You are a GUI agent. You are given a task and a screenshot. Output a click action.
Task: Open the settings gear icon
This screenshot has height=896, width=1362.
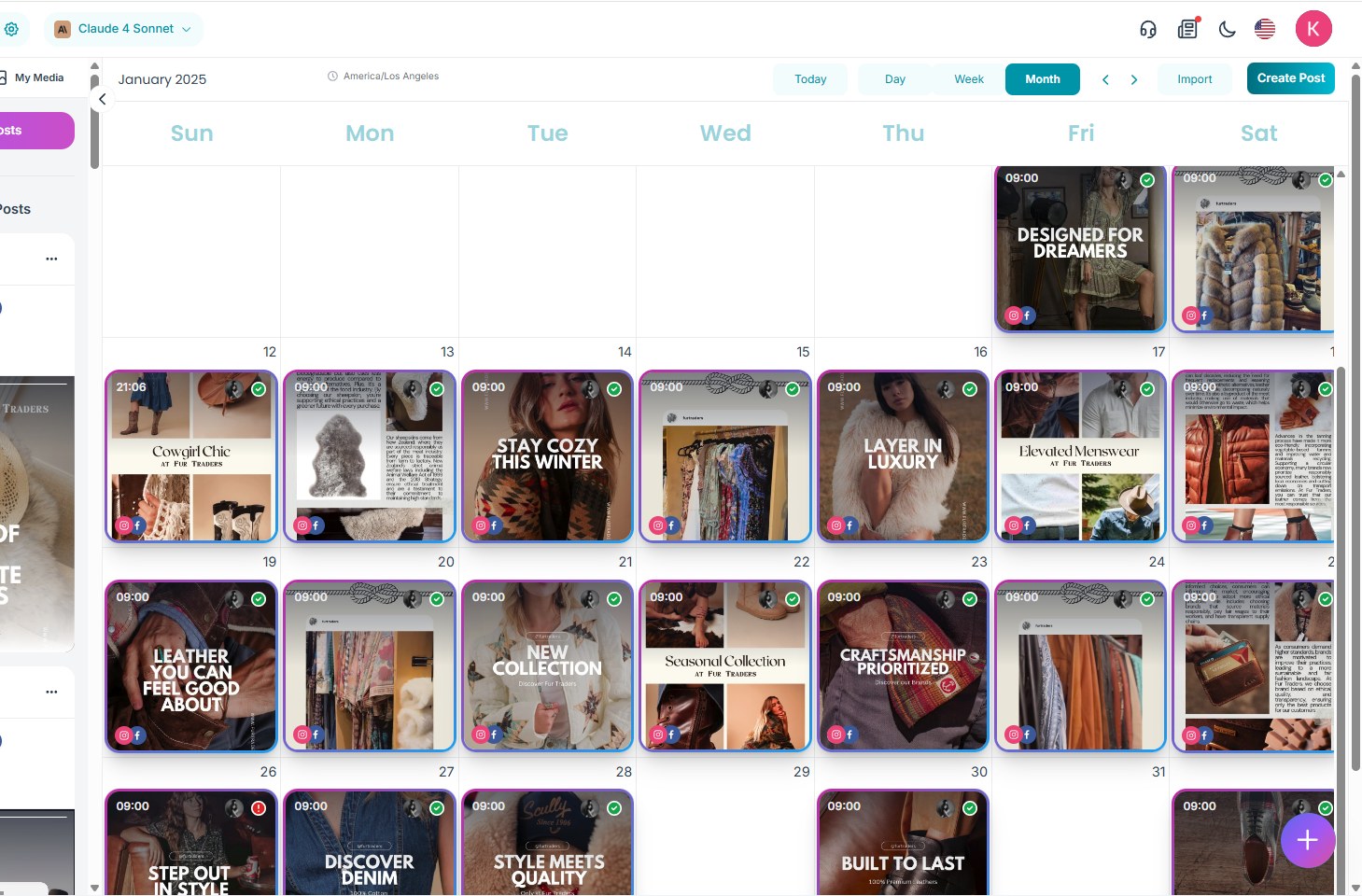click(11, 29)
